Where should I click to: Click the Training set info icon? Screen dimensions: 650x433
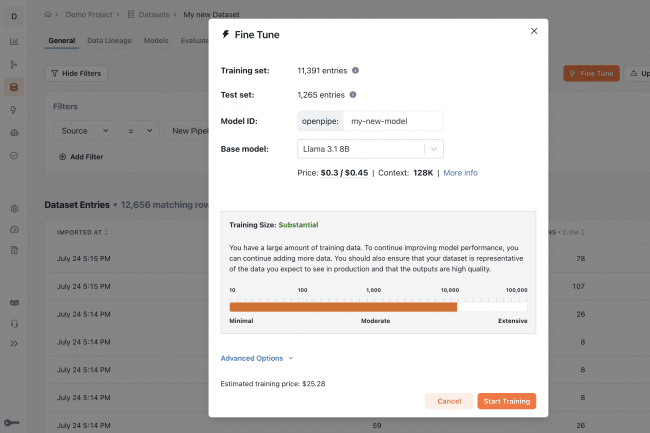pos(355,70)
